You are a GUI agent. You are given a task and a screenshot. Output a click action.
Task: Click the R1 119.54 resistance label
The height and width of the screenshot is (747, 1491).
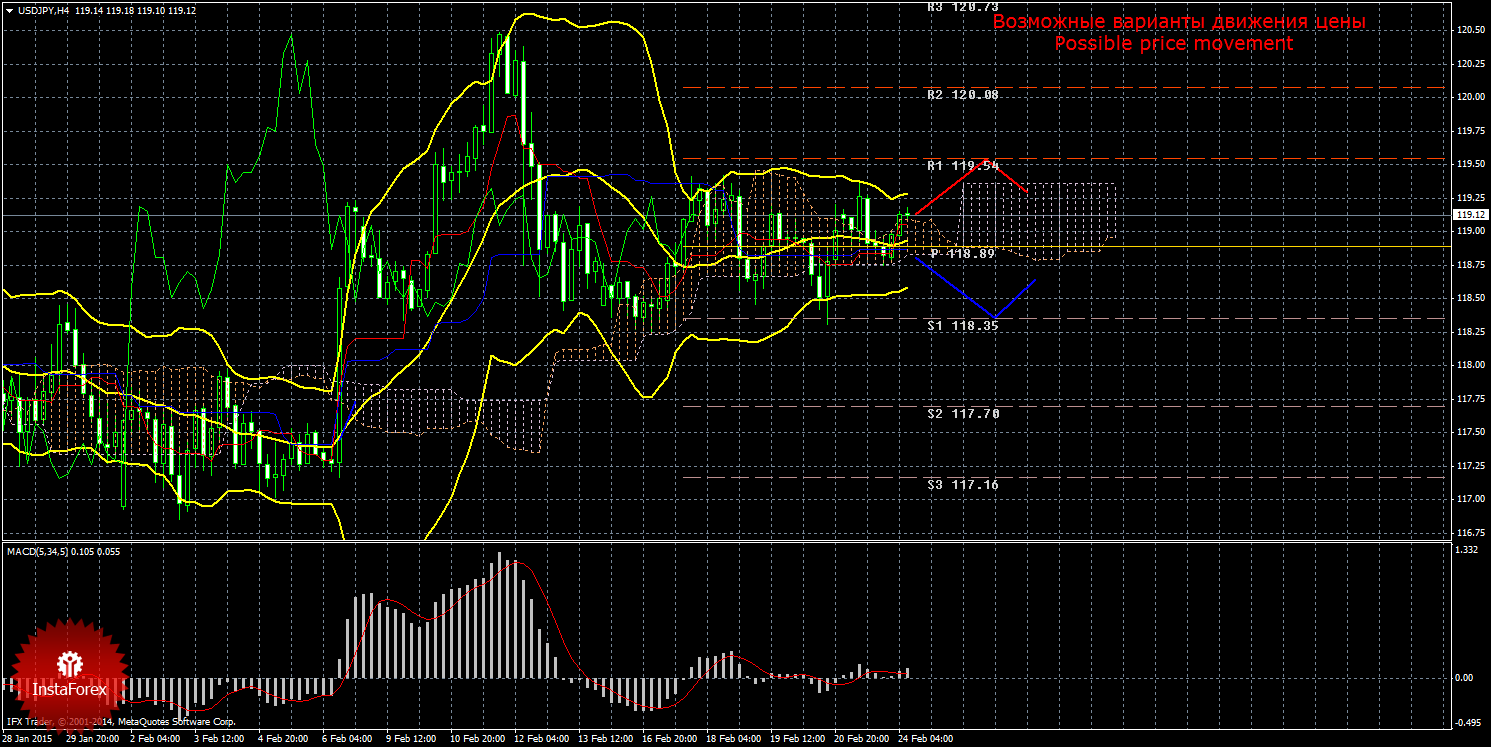pyautogui.click(x=962, y=166)
